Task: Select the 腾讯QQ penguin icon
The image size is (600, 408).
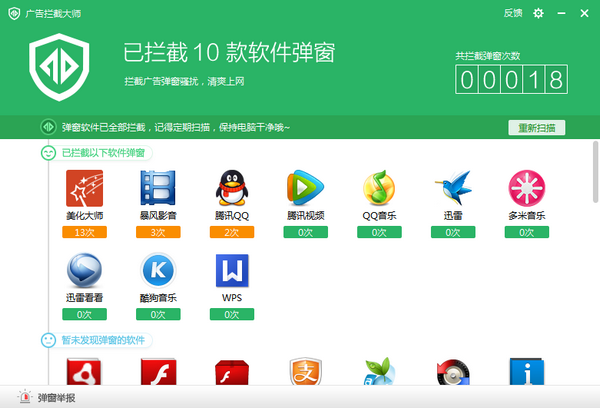Action: point(232,188)
